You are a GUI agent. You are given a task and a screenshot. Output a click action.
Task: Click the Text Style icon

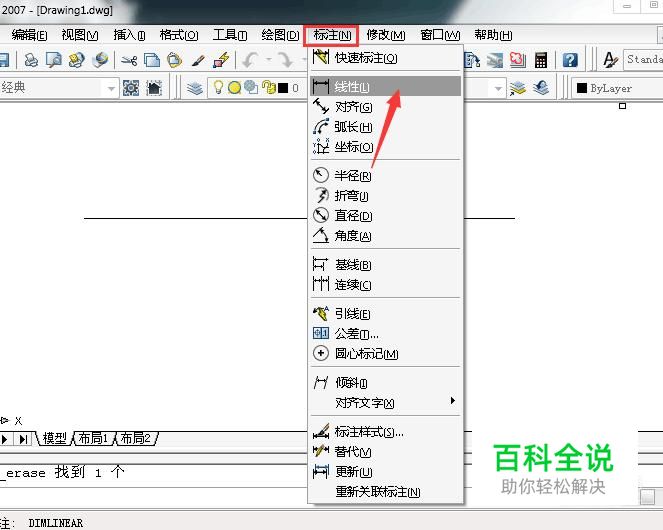(610, 60)
